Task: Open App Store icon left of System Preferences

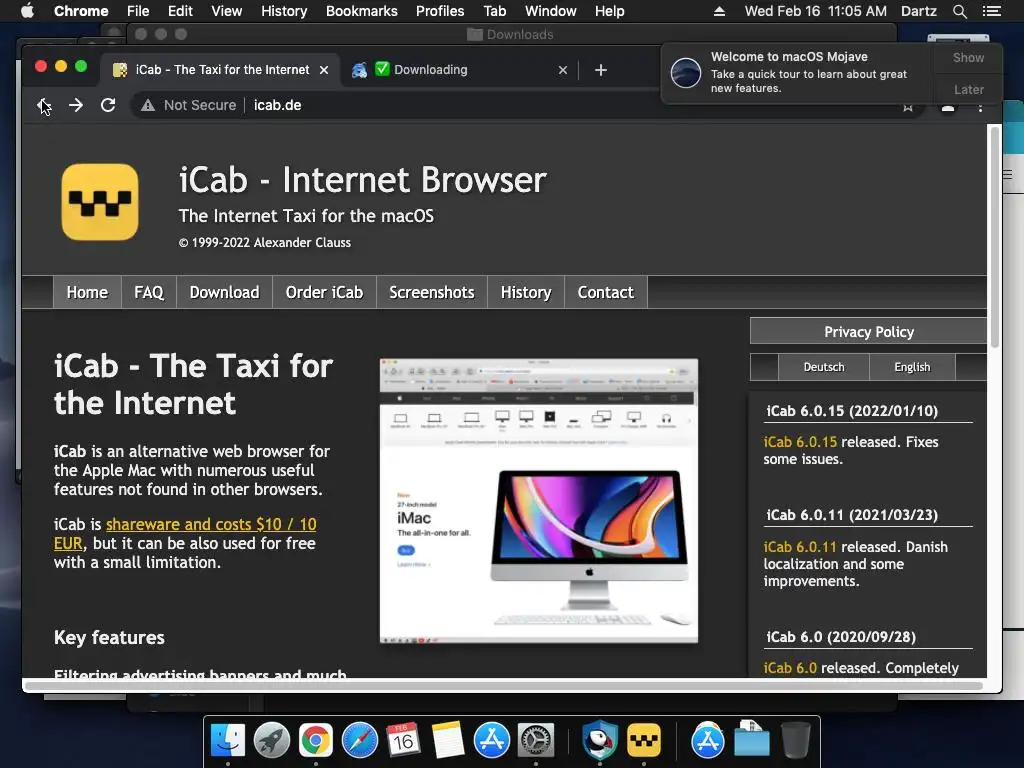Action: (x=492, y=741)
